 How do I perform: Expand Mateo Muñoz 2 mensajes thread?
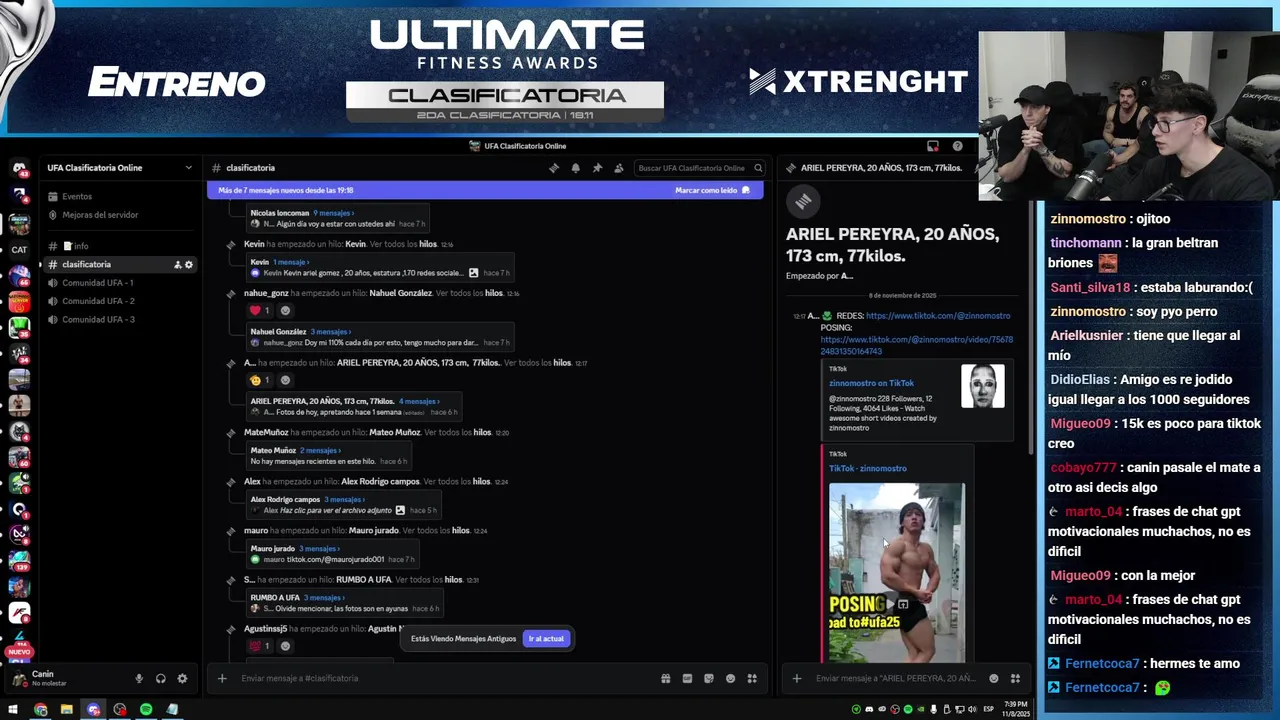320,450
